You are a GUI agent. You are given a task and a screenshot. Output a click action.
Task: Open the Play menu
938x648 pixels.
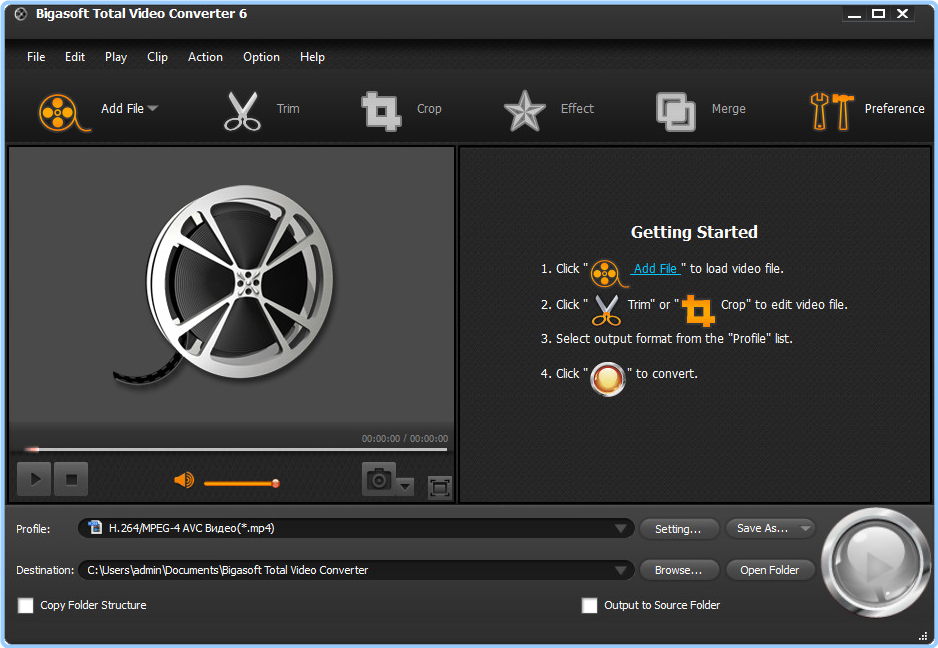[x=116, y=57]
